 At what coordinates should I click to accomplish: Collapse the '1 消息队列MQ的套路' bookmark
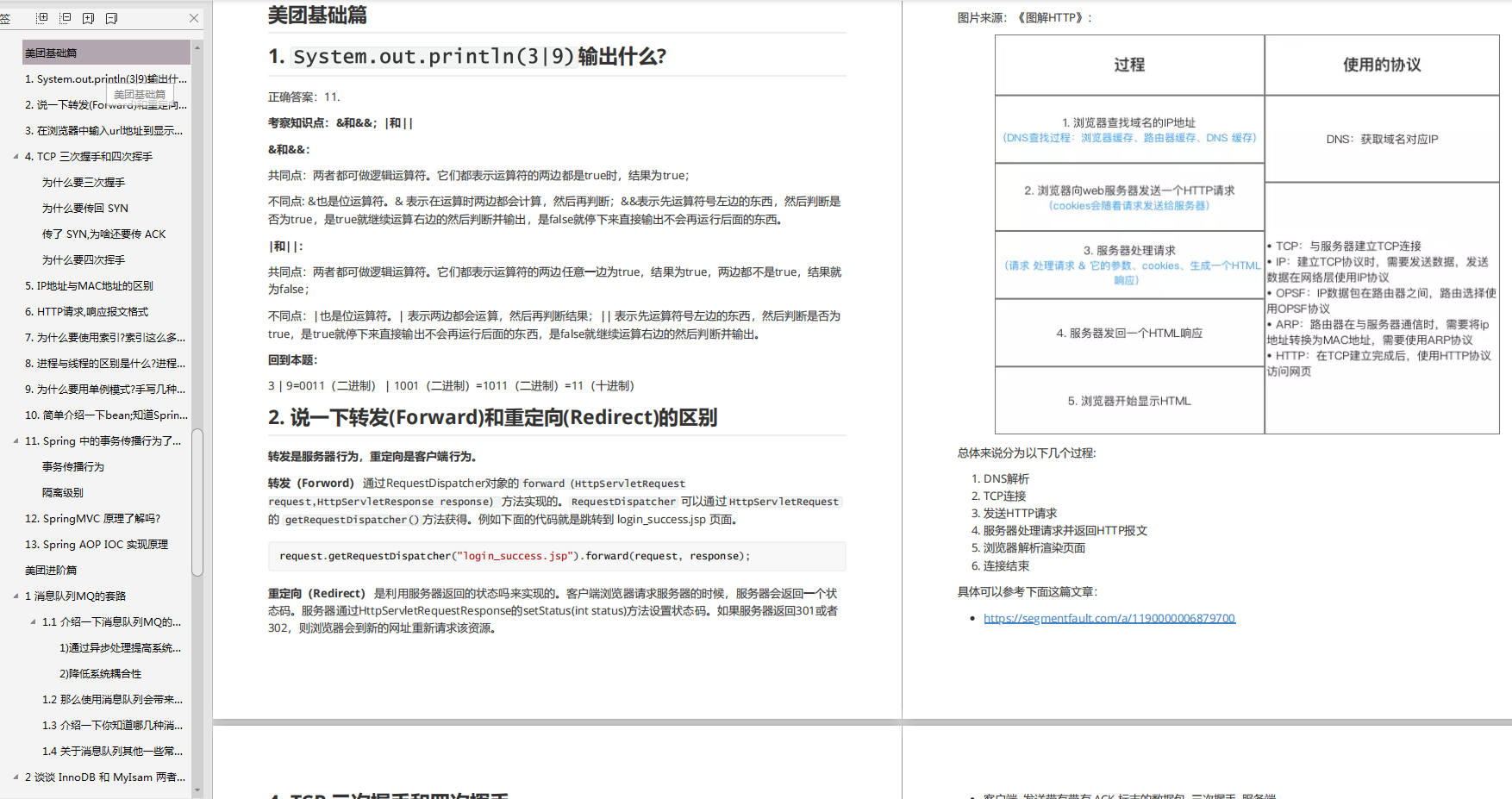pos(16,596)
